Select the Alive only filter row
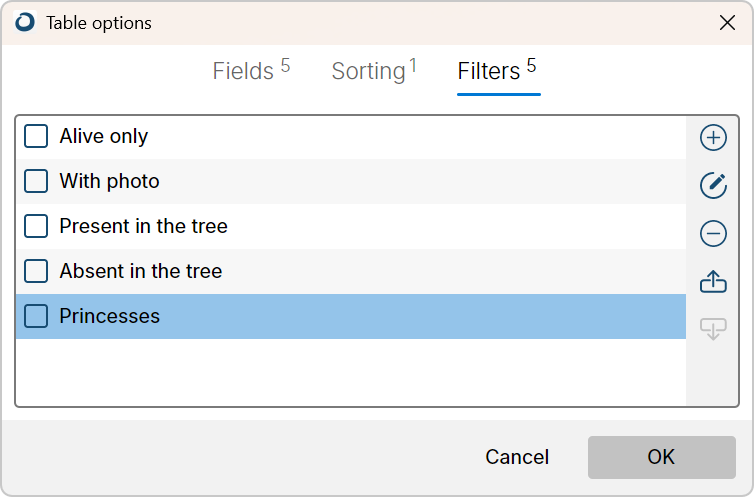The height and width of the screenshot is (497, 754). pos(351,137)
